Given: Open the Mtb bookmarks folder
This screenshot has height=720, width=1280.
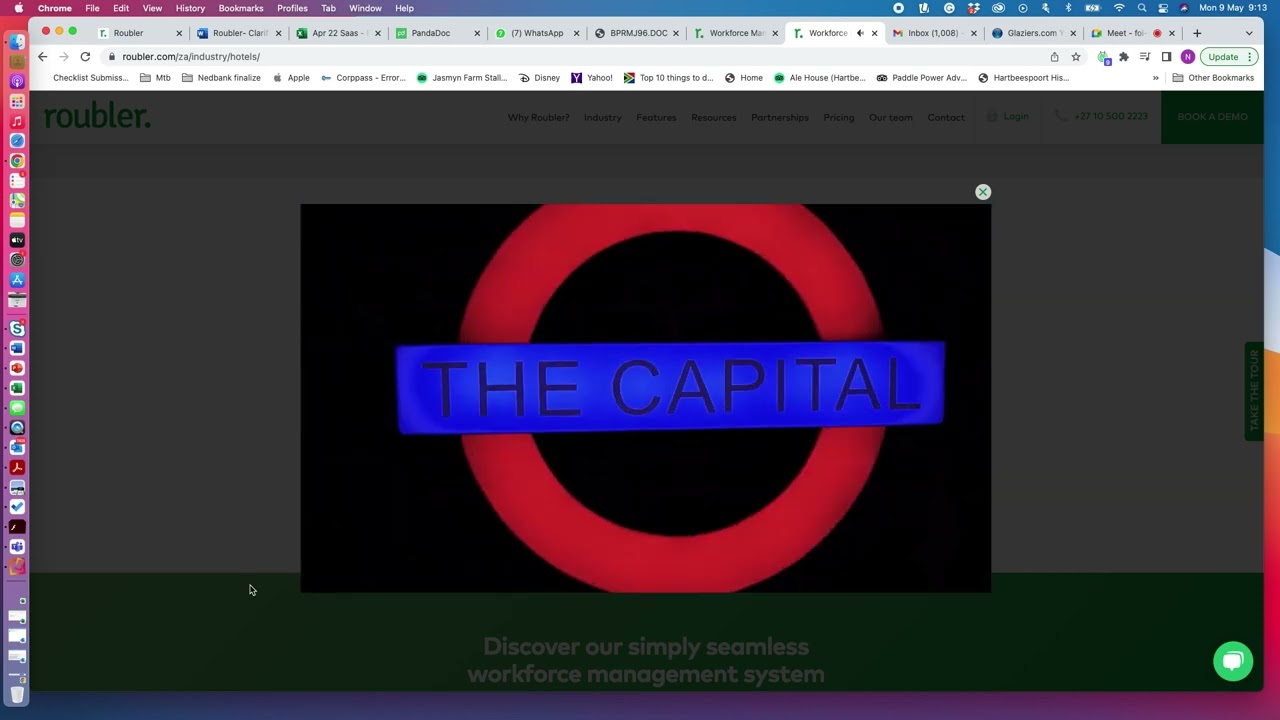Looking at the screenshot, I should (x=155, y=78).
